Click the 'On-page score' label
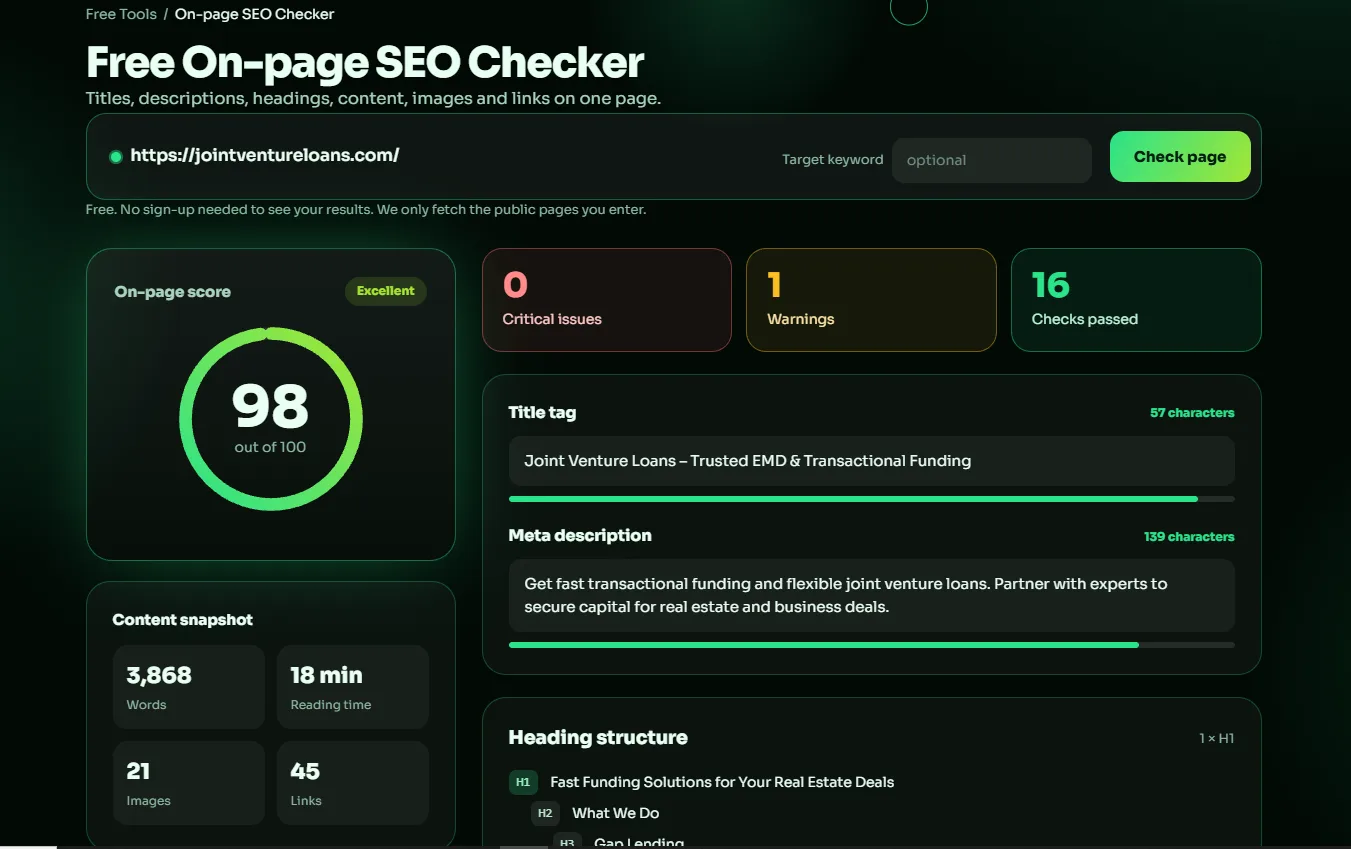Screen dimensions: 1351x849 tap(173, 292)
